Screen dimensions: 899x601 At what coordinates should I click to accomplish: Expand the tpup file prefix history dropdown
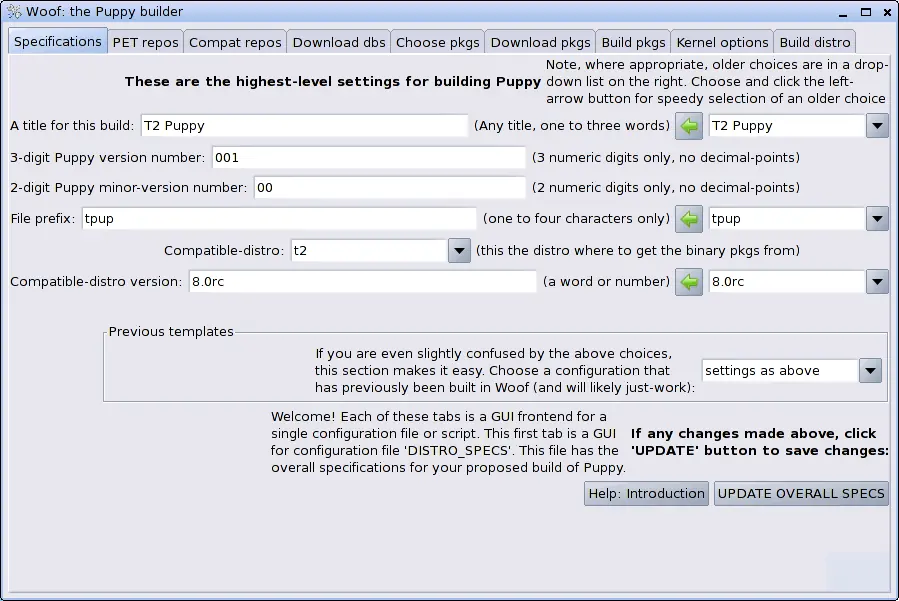[x=877, y=218]
